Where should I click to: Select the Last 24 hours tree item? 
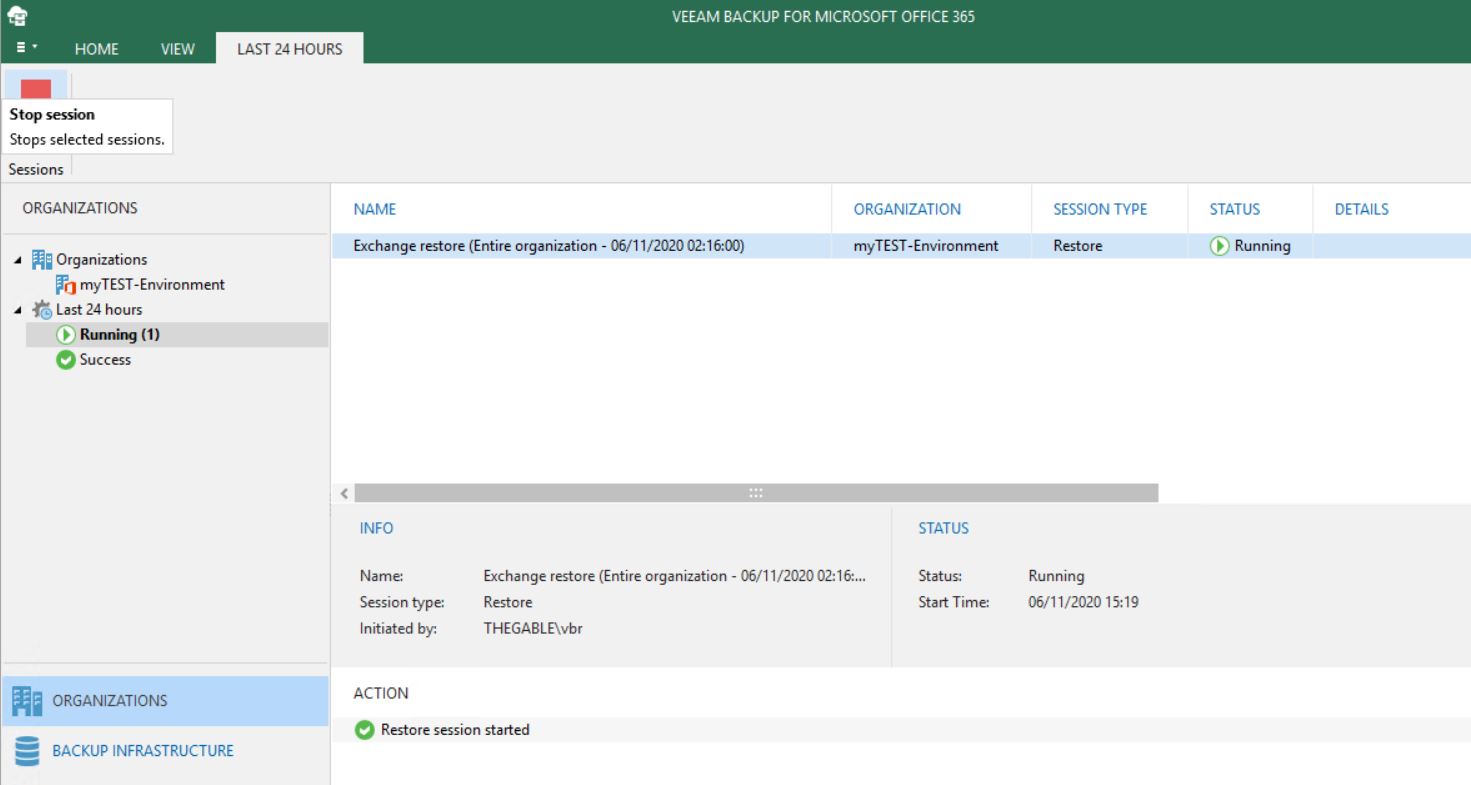point(99,309)
